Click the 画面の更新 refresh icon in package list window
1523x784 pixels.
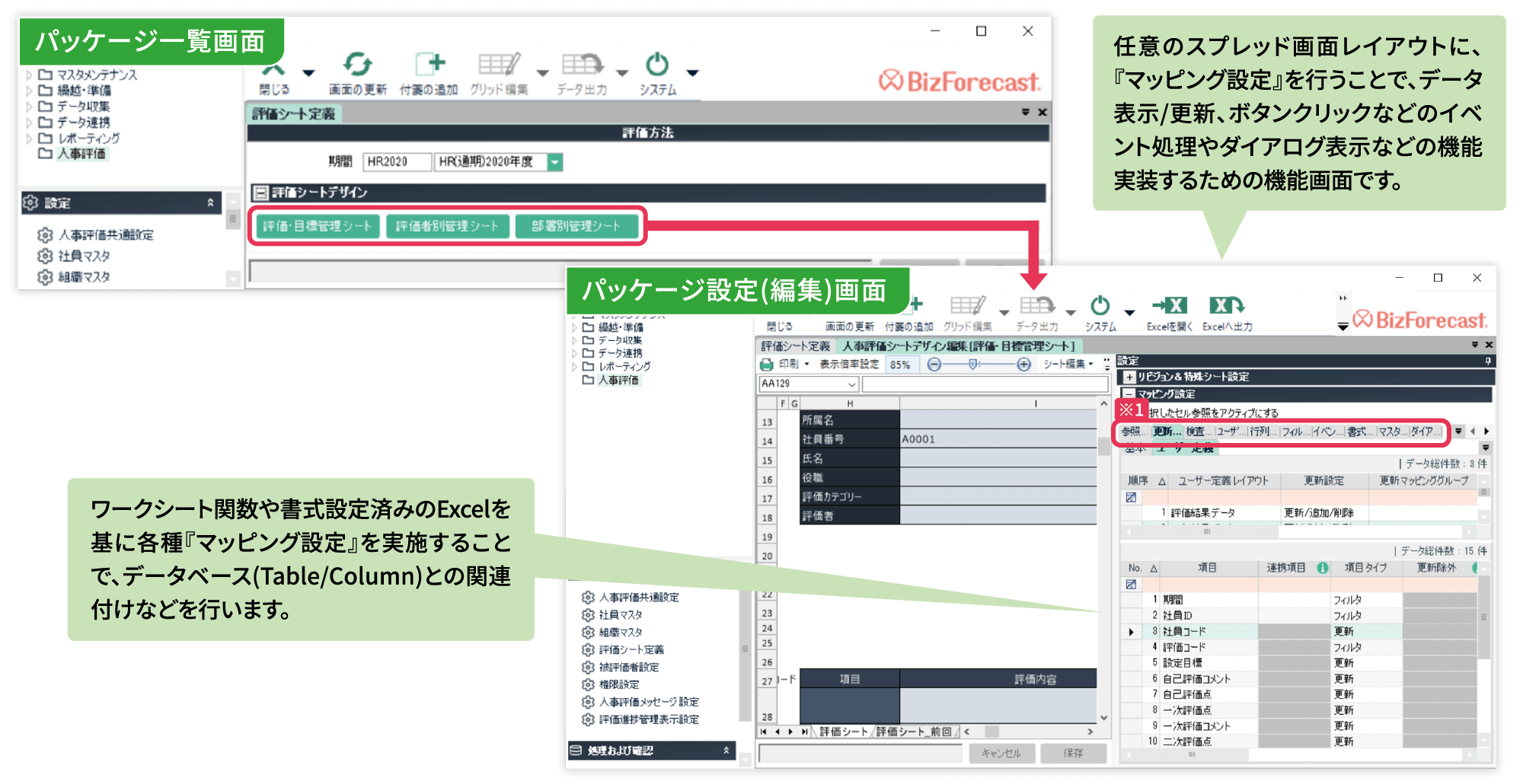coord(357,64)
